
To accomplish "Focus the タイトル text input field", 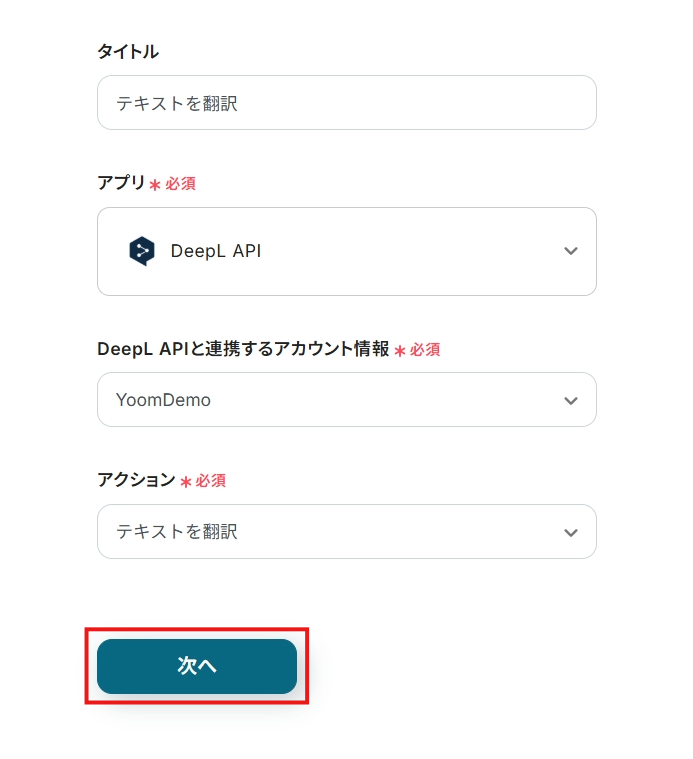I will [x=346, y=103].
